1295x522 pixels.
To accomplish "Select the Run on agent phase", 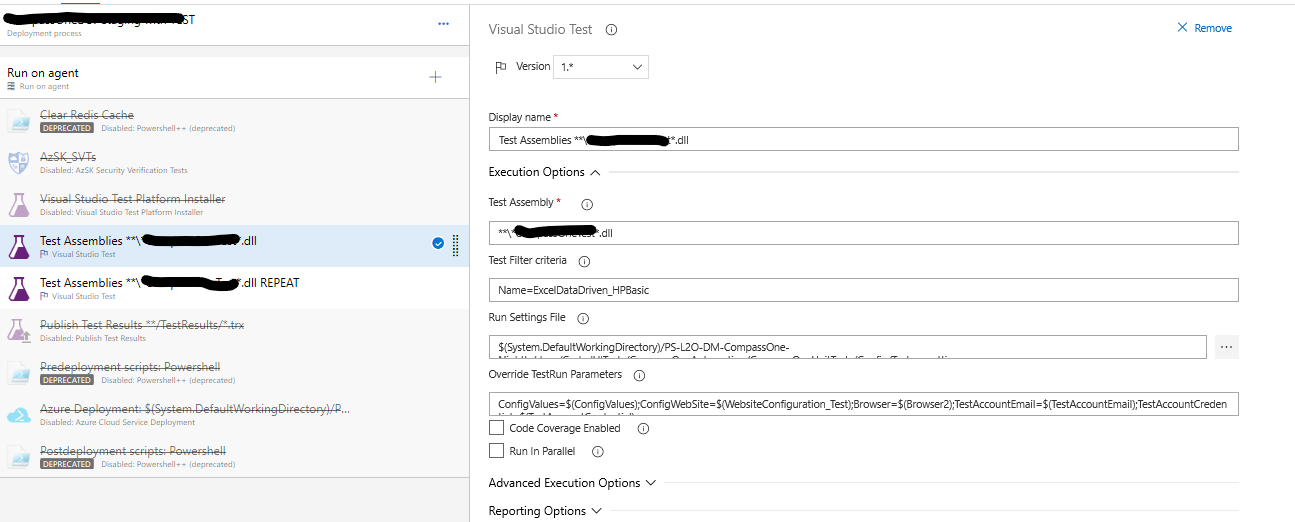I will [234, 78].
